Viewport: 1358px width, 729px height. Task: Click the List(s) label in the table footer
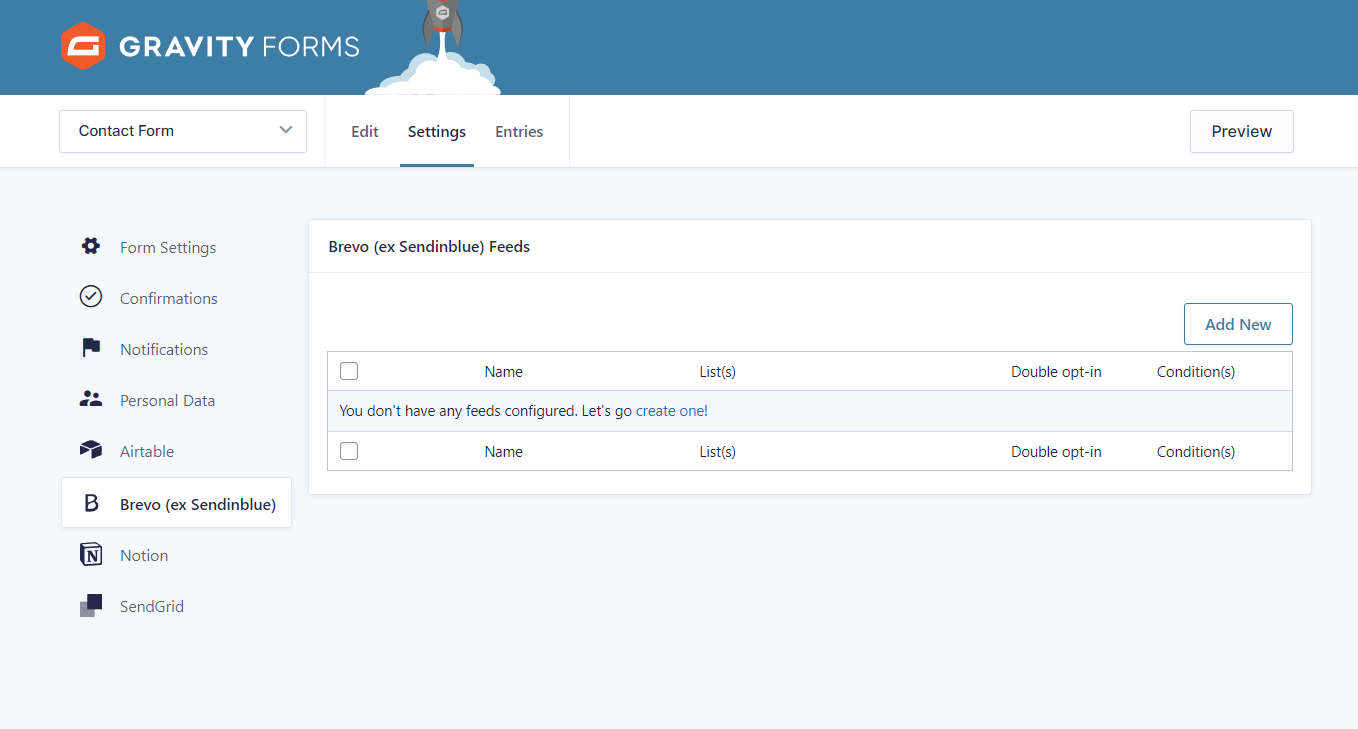(x=718, y=451)
